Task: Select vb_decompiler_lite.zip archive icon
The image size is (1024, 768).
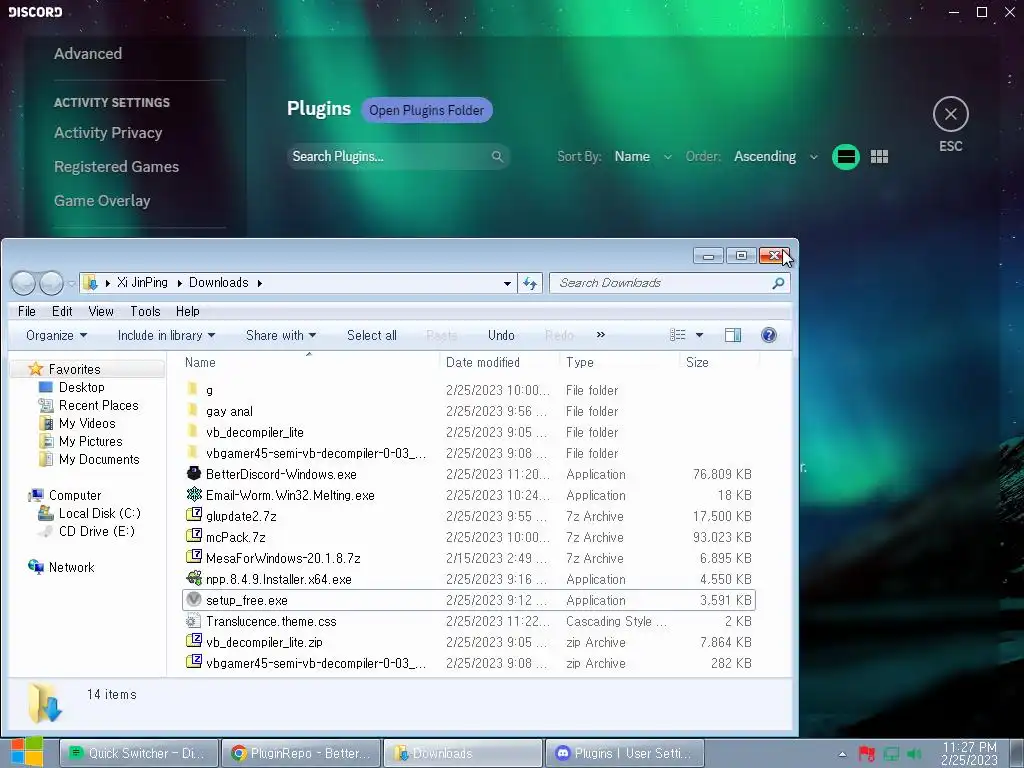Action: pos(193,641)
